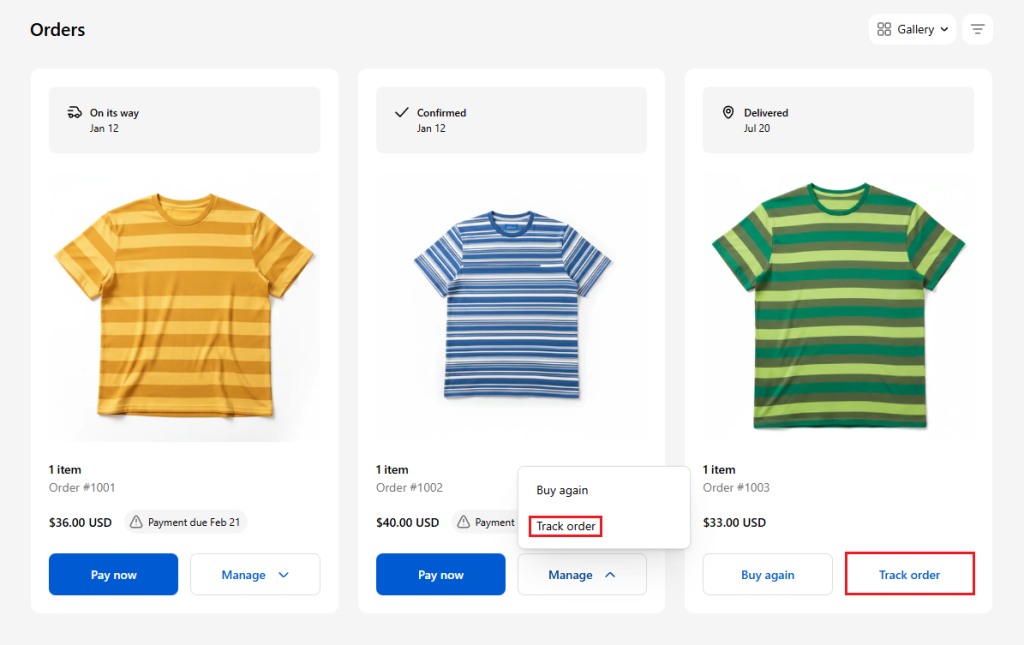This screenshot has width=1024, height=645.
Task: Click the warning icon beside $40.00 USD
Action: 462,521
